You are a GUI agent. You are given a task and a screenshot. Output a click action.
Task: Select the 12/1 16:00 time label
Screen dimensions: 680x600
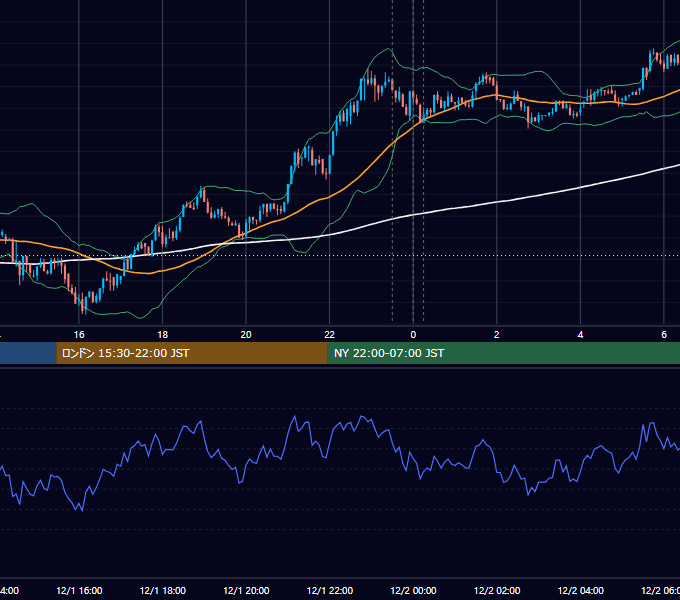coord(79,590)
